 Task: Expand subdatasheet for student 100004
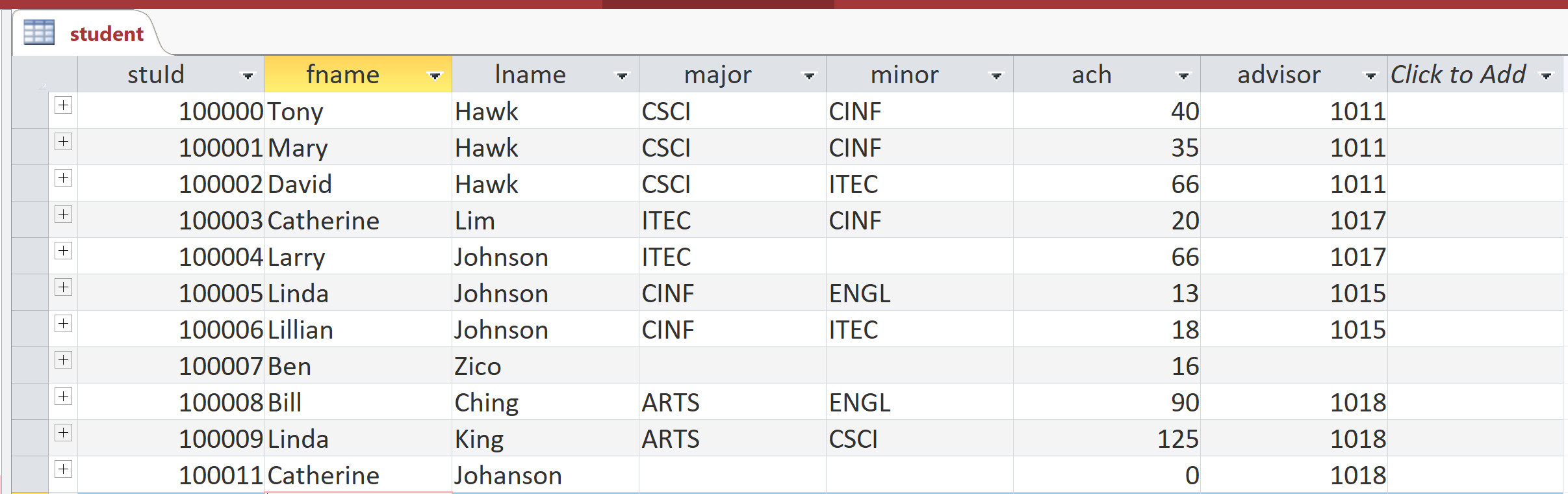(63, 250)
